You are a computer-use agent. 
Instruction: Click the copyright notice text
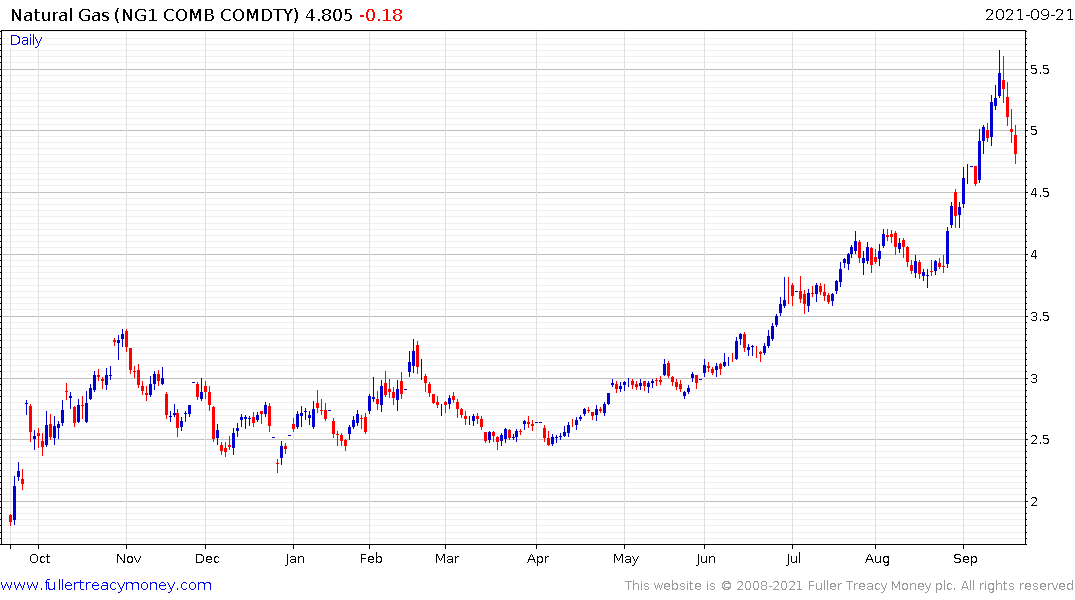(x=849, y=586)
